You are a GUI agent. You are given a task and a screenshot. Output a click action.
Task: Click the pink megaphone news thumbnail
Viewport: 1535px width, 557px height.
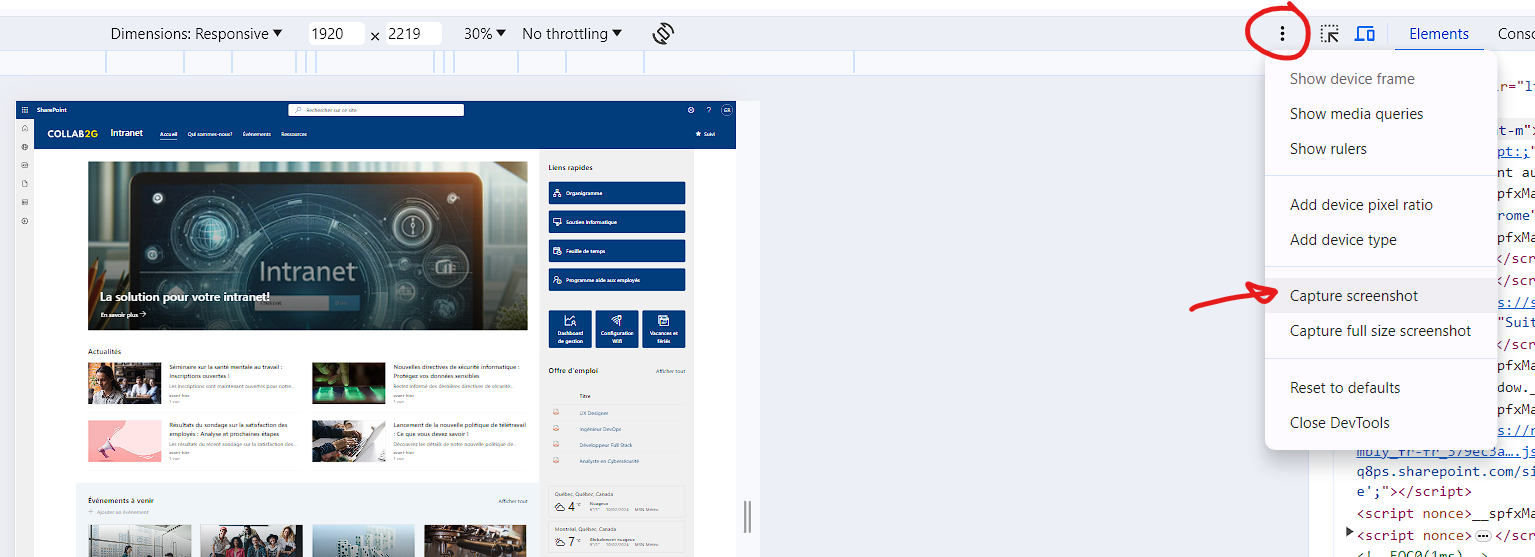124,441
